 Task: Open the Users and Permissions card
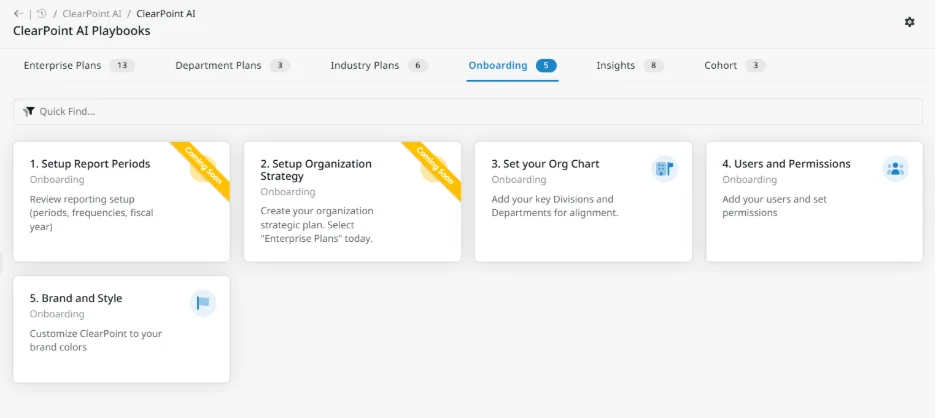tap(814, 201)
